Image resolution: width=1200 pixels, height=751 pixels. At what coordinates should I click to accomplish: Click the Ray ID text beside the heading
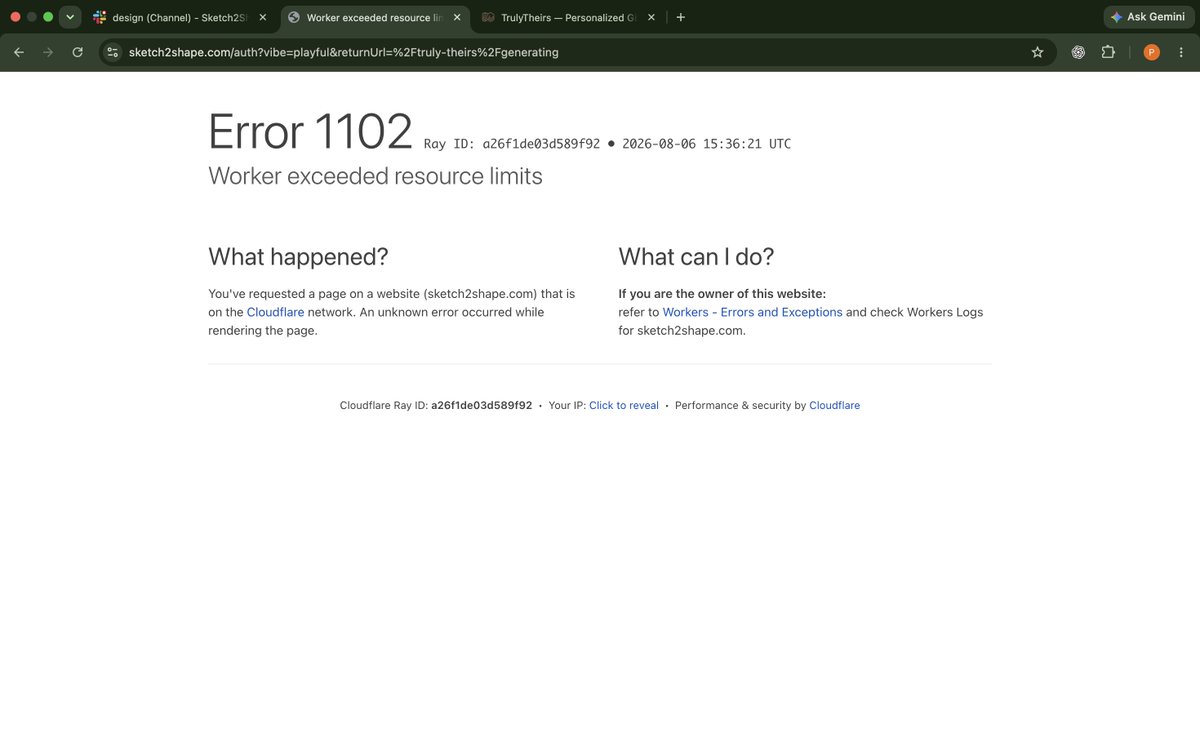coord(512,144)
